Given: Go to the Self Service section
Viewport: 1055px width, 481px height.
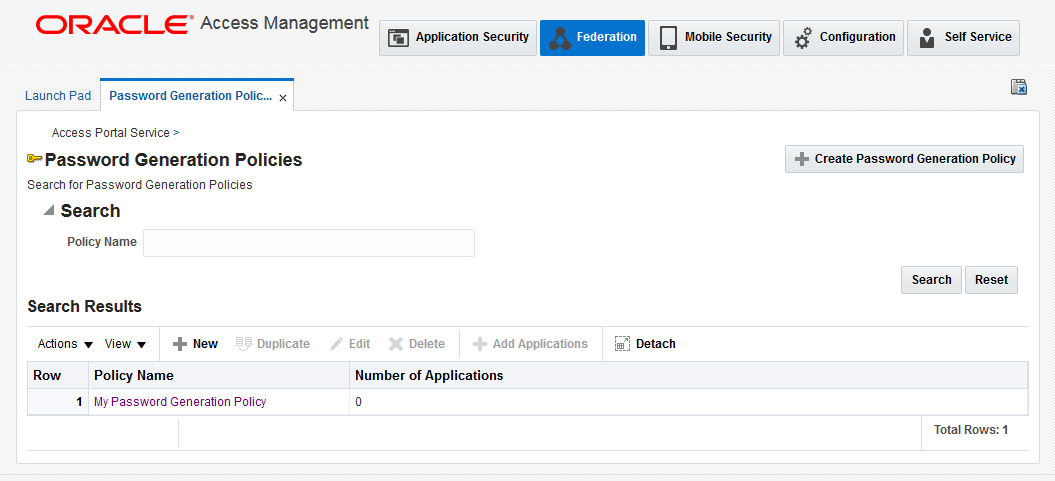Looking at the screenshot, I should click(963, 38).
